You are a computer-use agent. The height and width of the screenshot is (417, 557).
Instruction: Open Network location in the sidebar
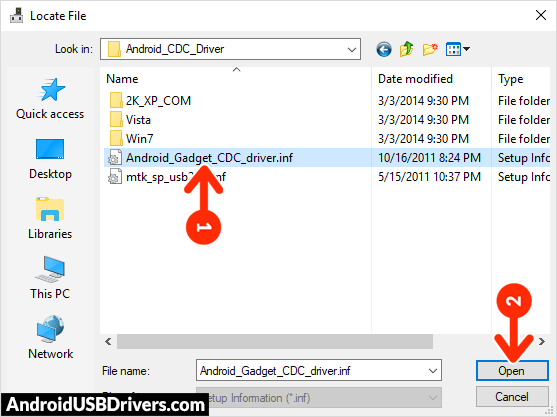coord(50,337)
